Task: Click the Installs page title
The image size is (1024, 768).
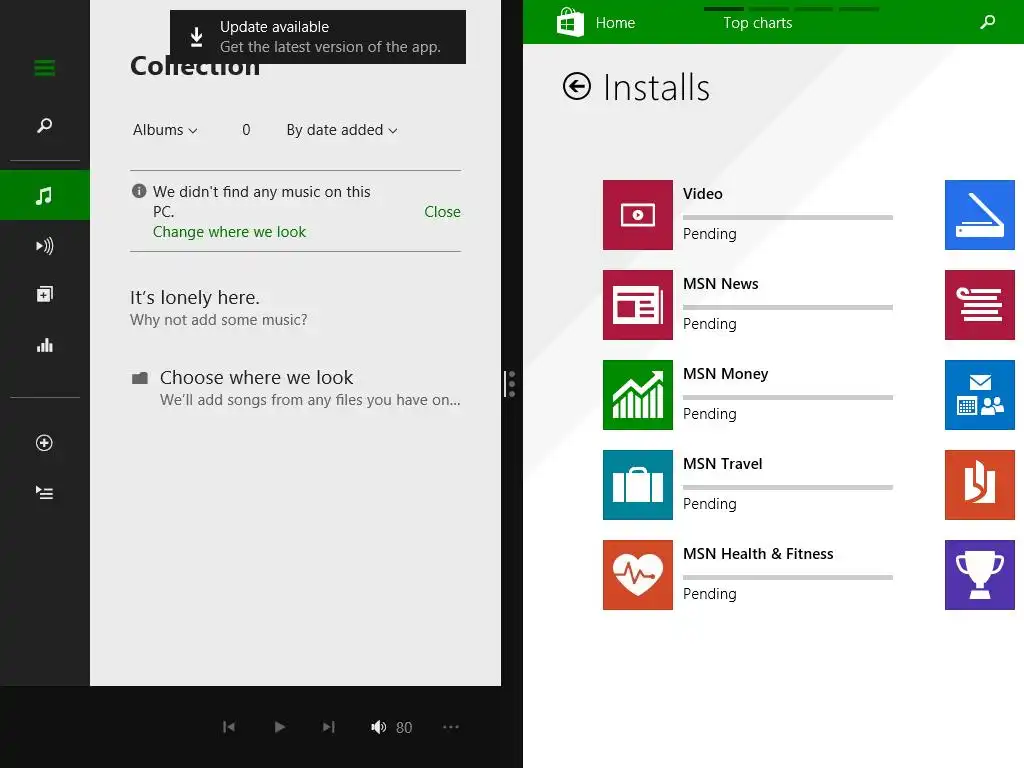Action: 656,88
